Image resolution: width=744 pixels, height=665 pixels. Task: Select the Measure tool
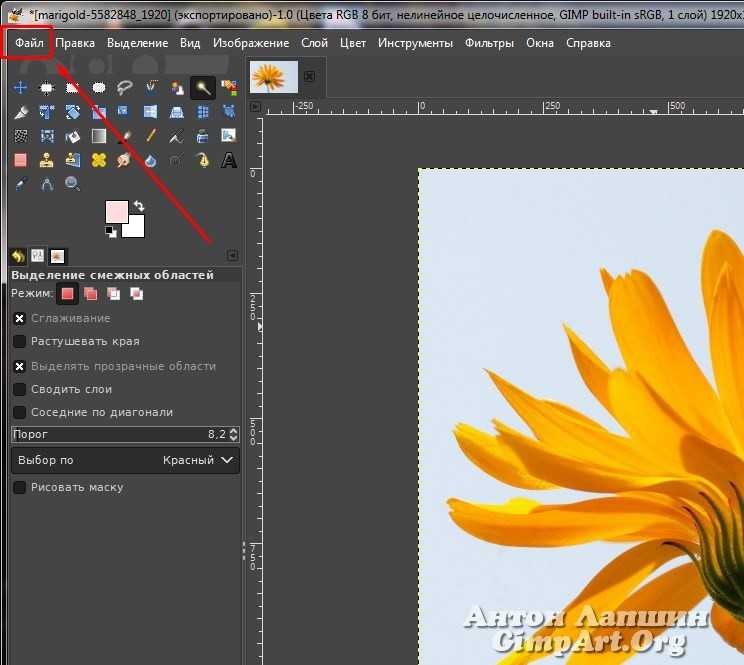point(46,184)
